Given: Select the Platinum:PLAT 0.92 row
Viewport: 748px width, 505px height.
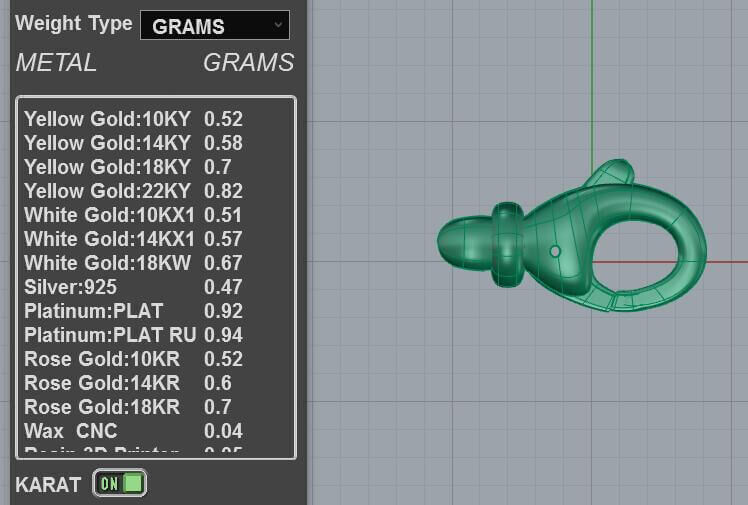Looking at the screenshot, I should coord(134,311).
